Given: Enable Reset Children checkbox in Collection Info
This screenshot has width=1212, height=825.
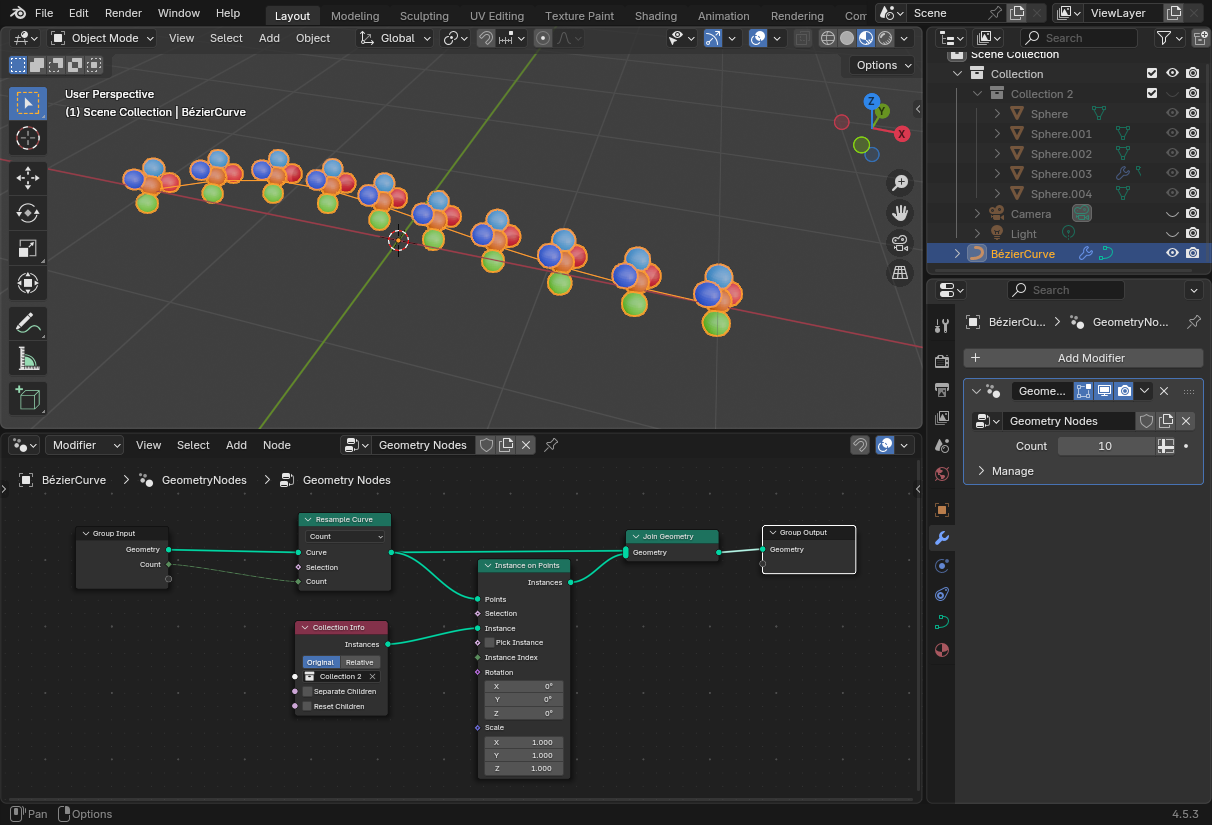Looking at the screenshot, I should coord(308,706).
